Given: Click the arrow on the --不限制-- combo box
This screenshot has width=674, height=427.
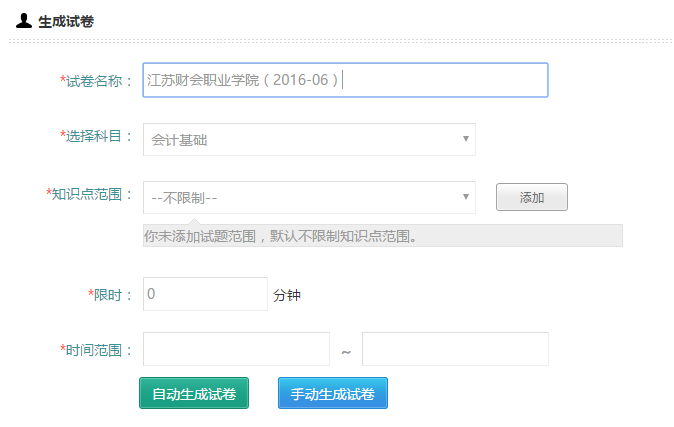Looking at the screenshot, I should pos(465,197).
